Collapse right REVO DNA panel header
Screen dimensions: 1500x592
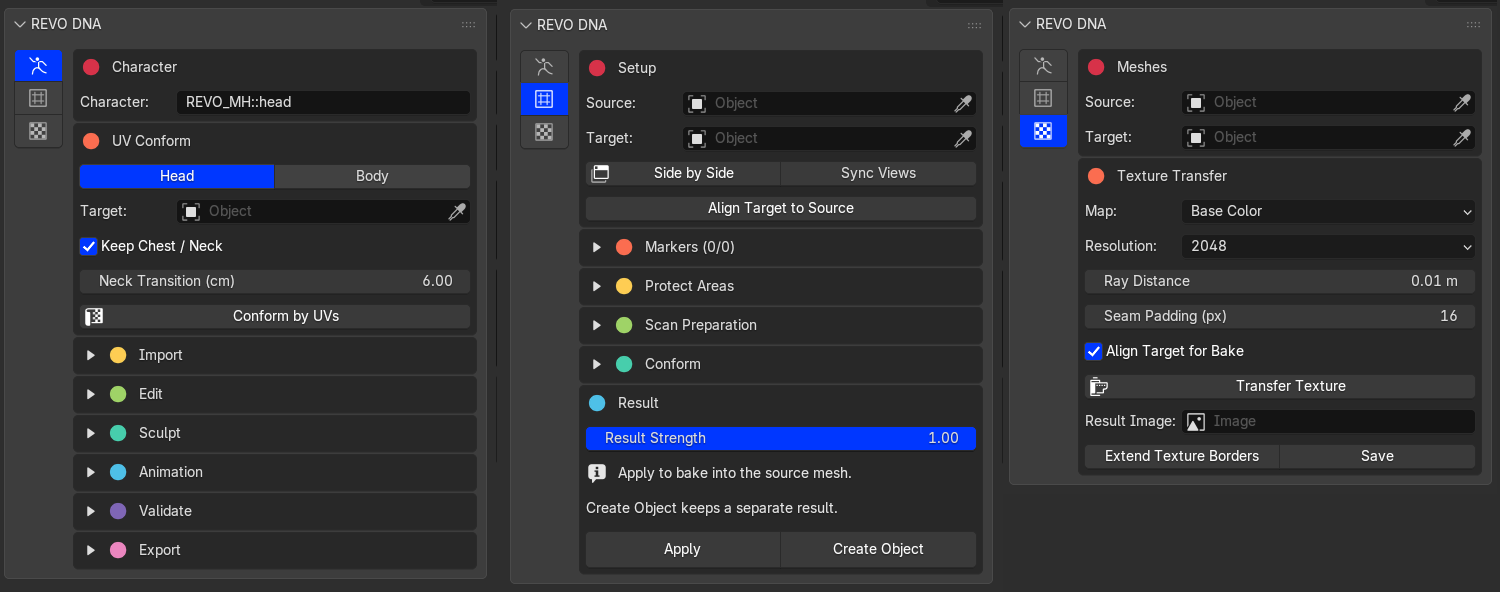pyautogui.click(x=1026, y=24)
